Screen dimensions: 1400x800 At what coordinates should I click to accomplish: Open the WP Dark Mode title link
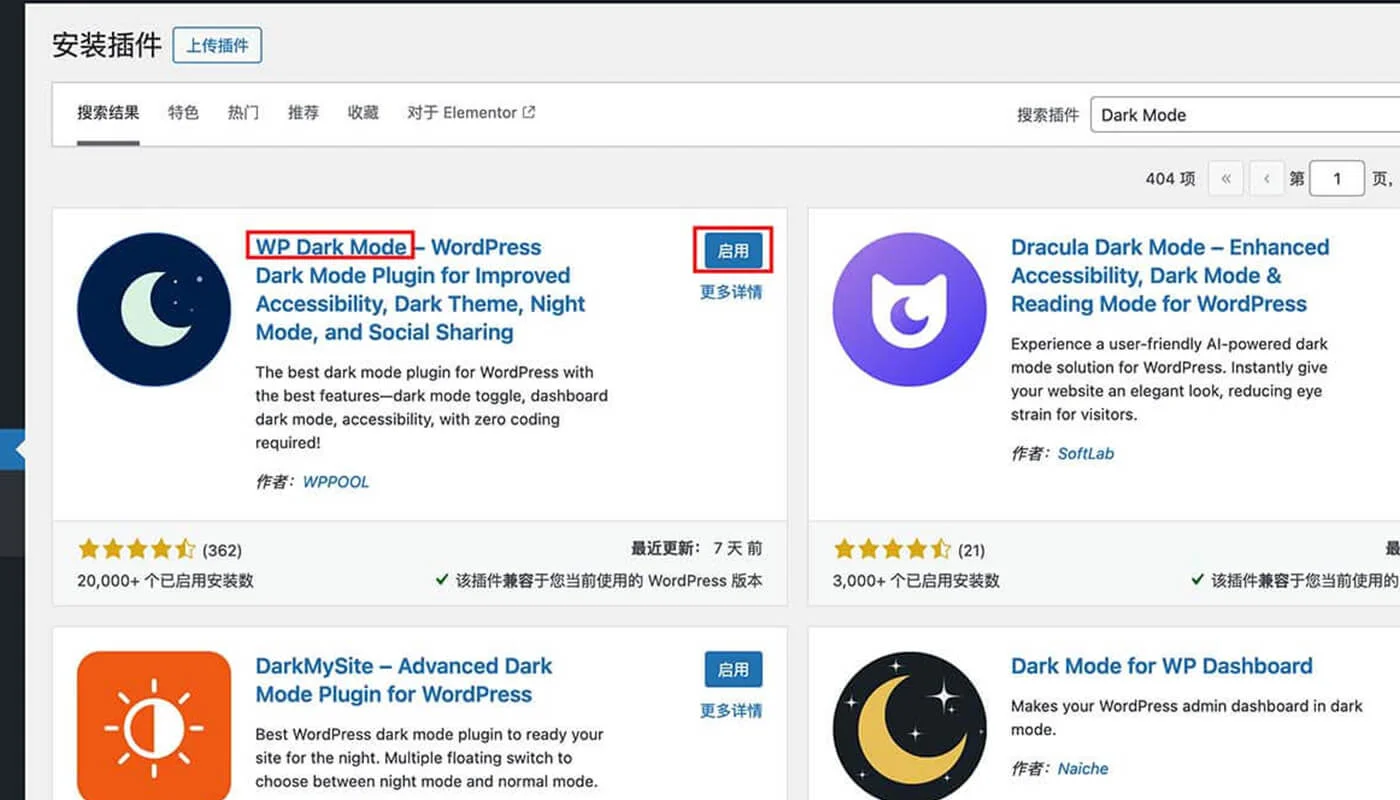click(330, 246)
